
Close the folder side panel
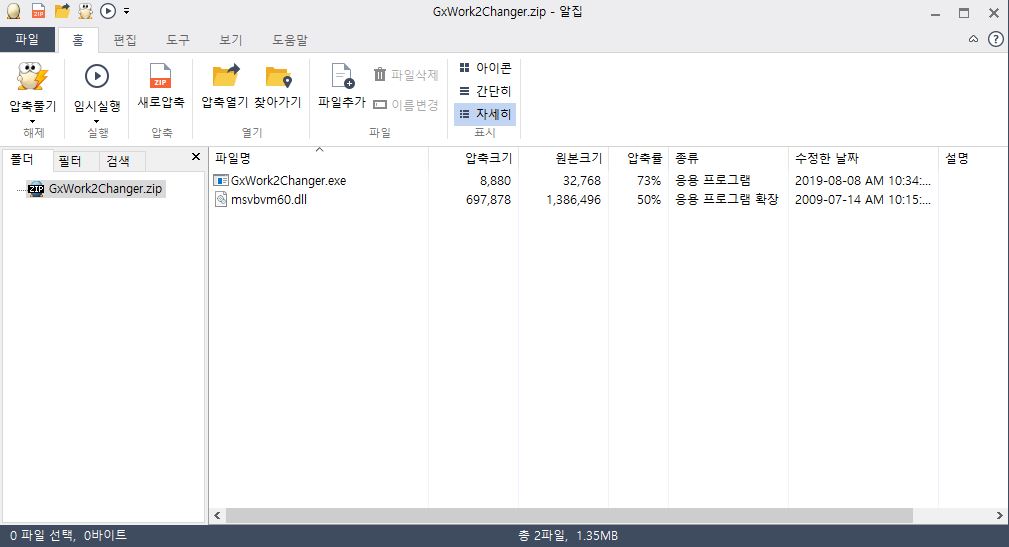tap(196, 156)
